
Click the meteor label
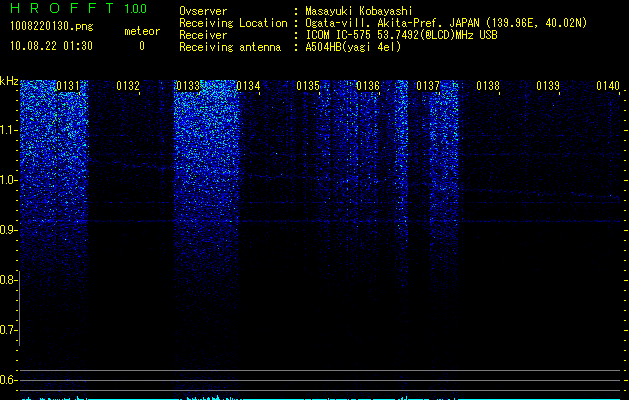click(142, 31)
